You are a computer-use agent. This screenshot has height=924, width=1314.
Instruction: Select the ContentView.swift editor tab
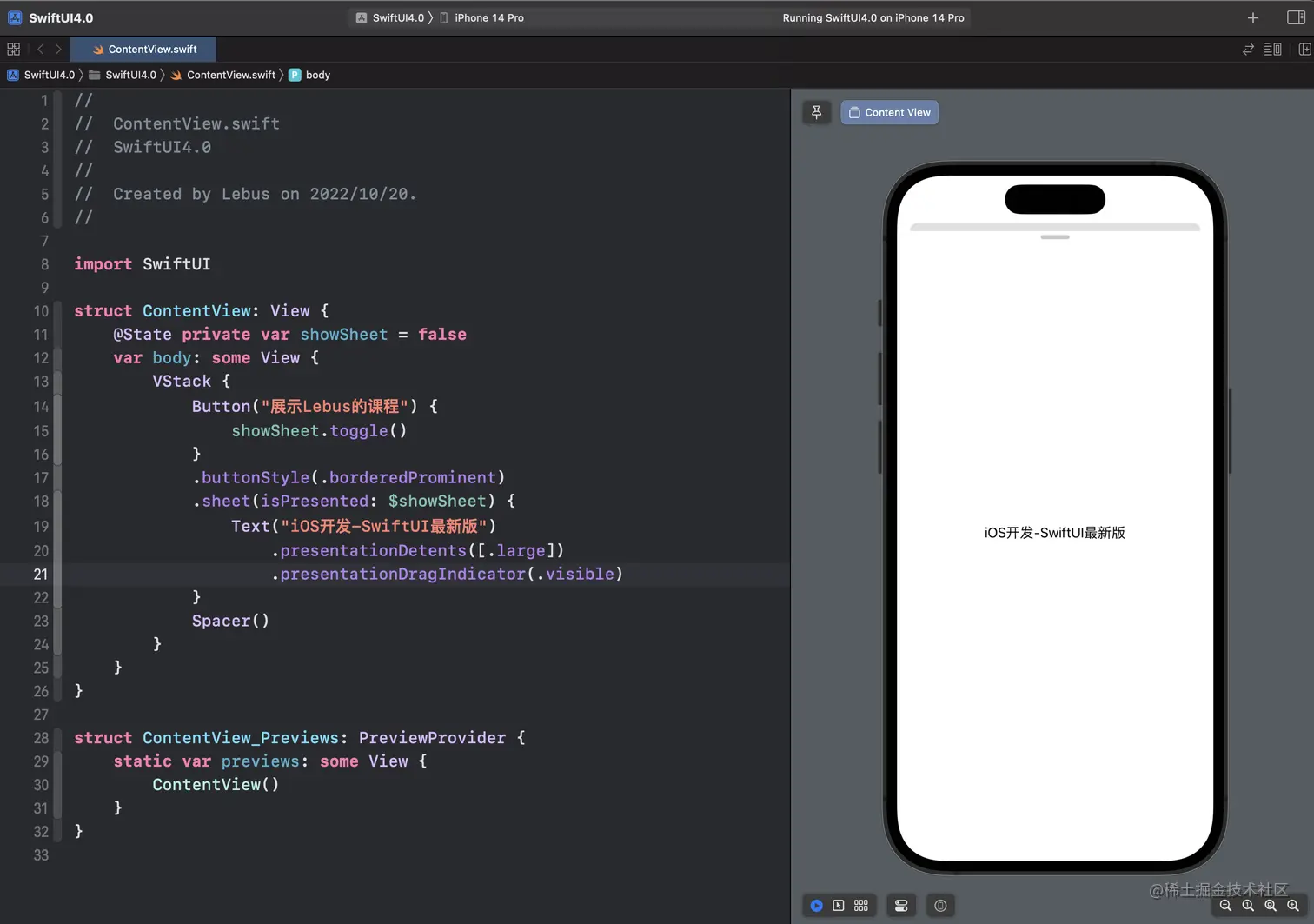tap(144, 50)
